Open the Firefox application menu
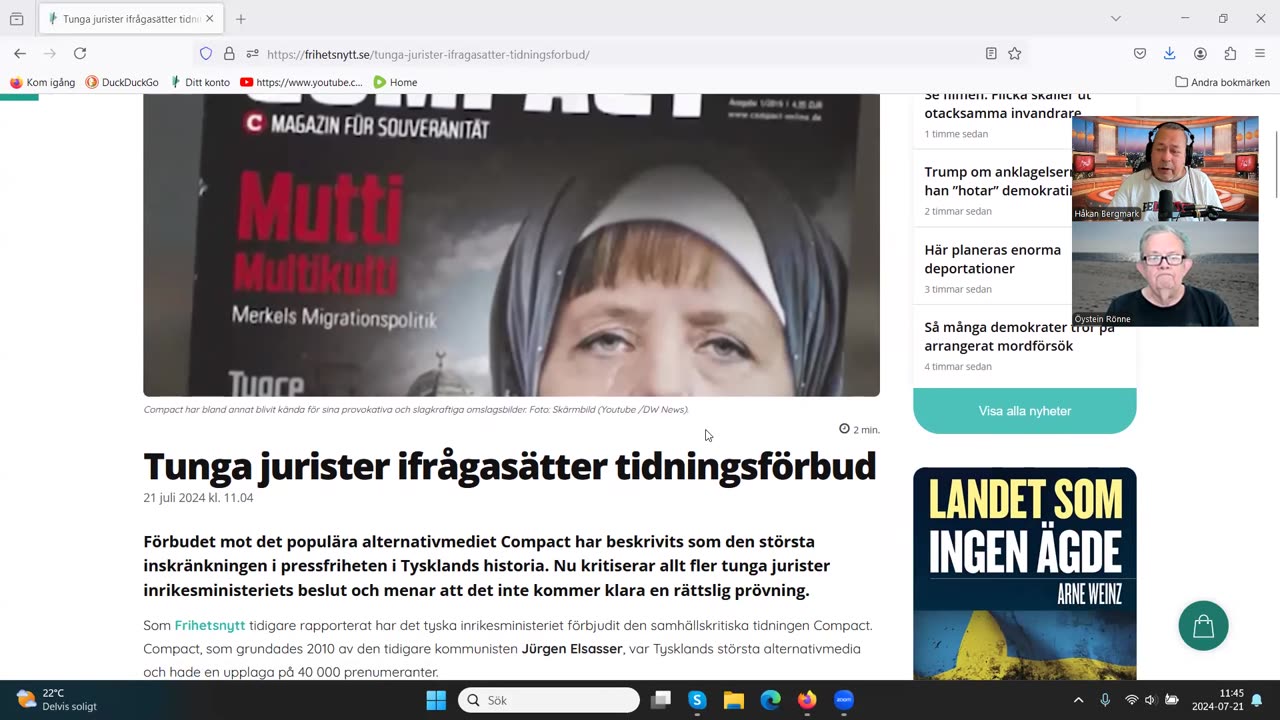This screenshot has width=1280, height=720. coord(1260,54)
